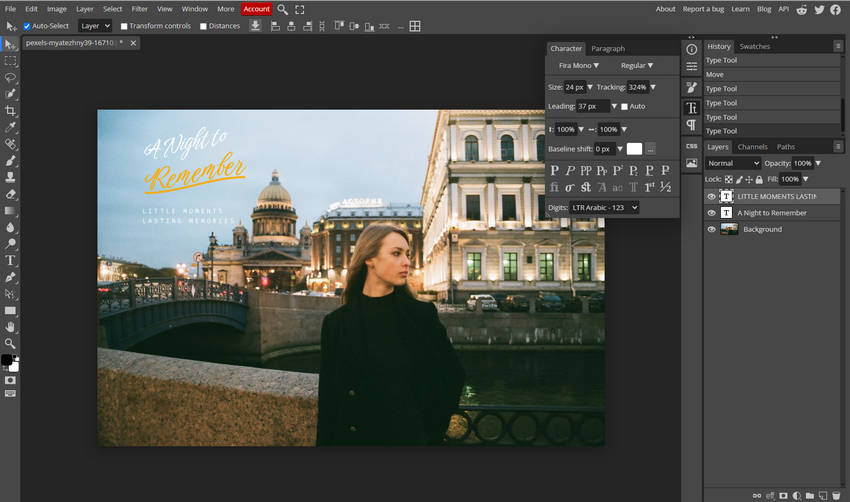Image resolution: width=850 pixels, height=502 pixels.
Task: Select the Brush tool
Action: tap(10, 160)
